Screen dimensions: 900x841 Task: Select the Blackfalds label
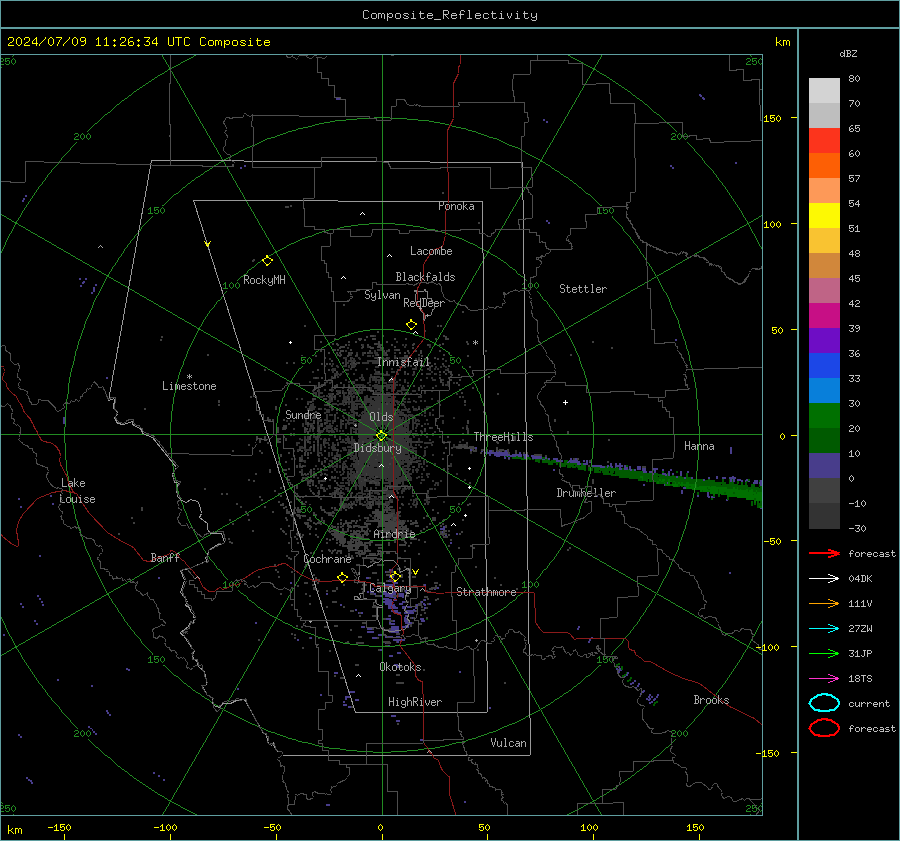425,277
